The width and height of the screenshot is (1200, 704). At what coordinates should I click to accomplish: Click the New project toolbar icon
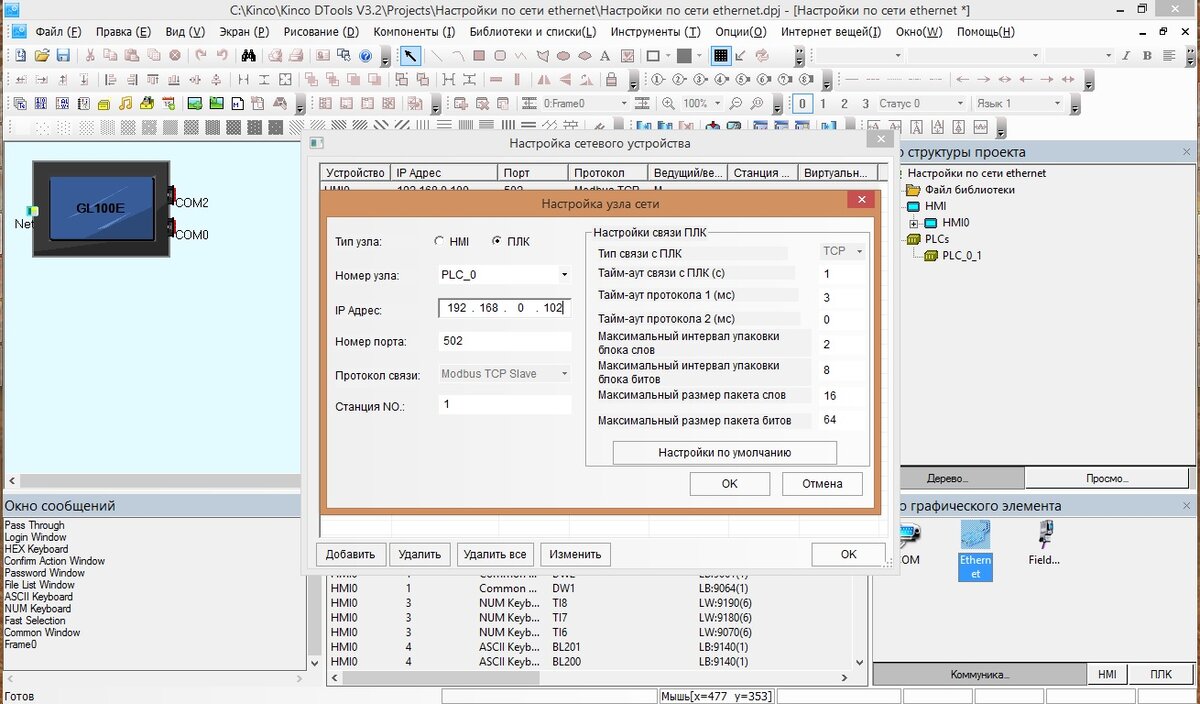pos(21,55)
